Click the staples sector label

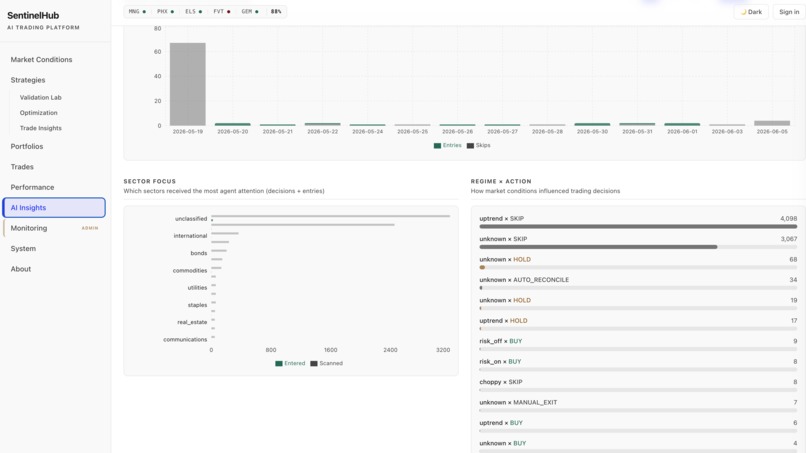[197, 305]
